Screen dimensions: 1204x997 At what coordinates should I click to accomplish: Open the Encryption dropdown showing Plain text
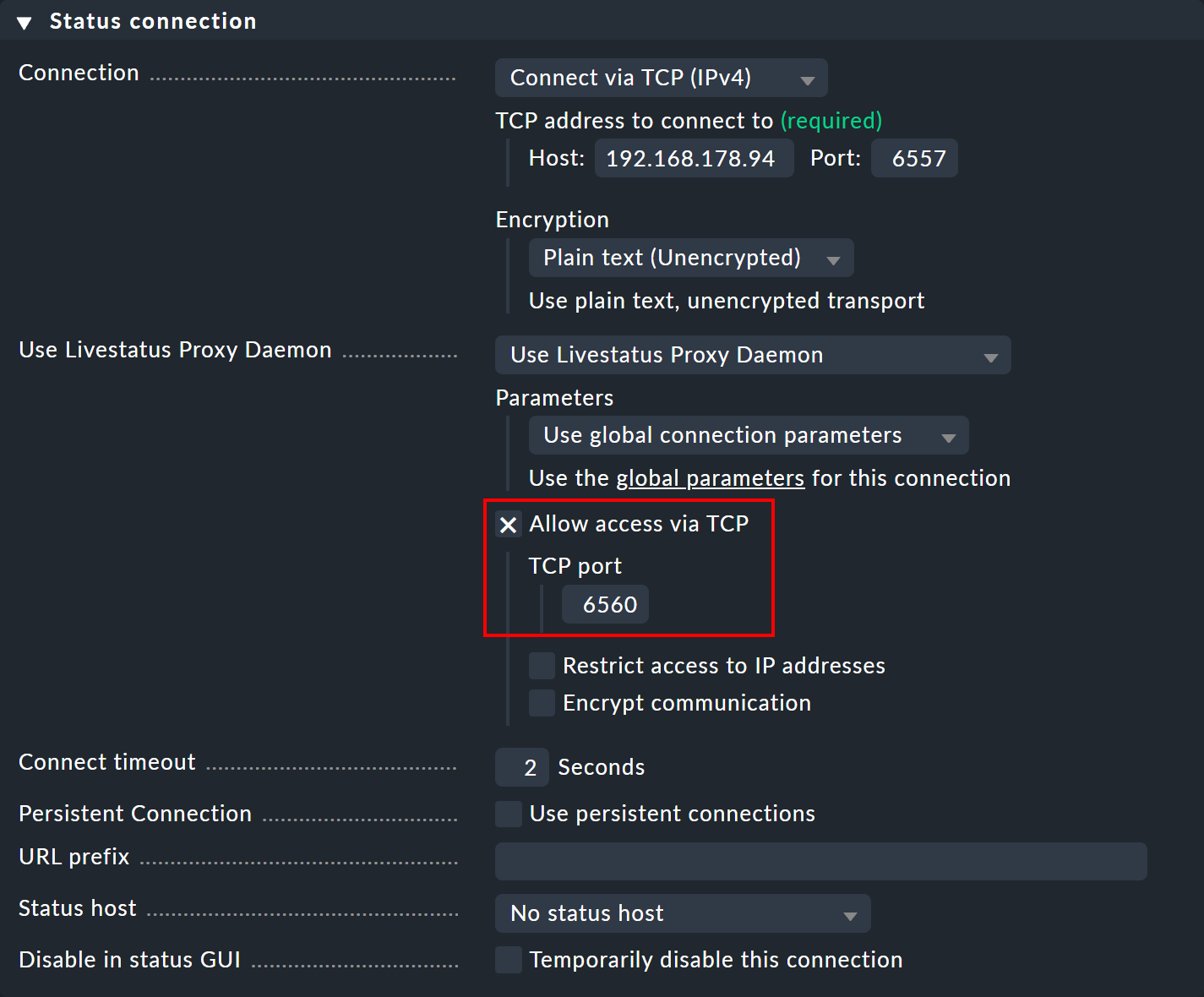[689, 258]
